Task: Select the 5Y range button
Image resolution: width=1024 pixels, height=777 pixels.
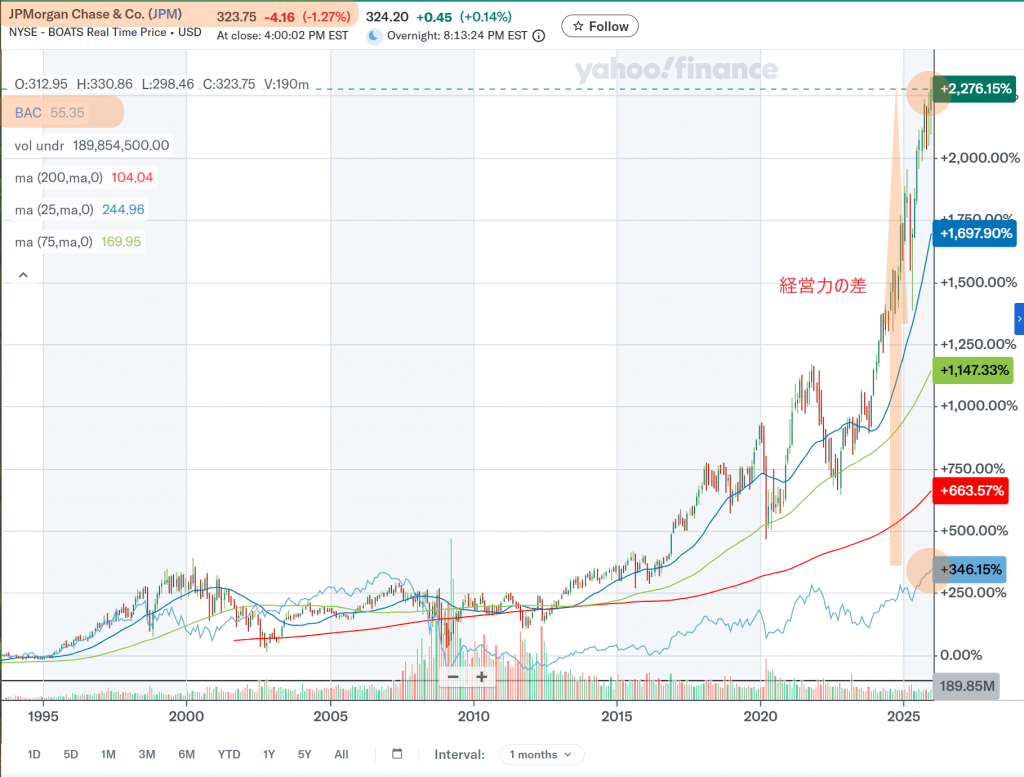Action: (304, 754)
